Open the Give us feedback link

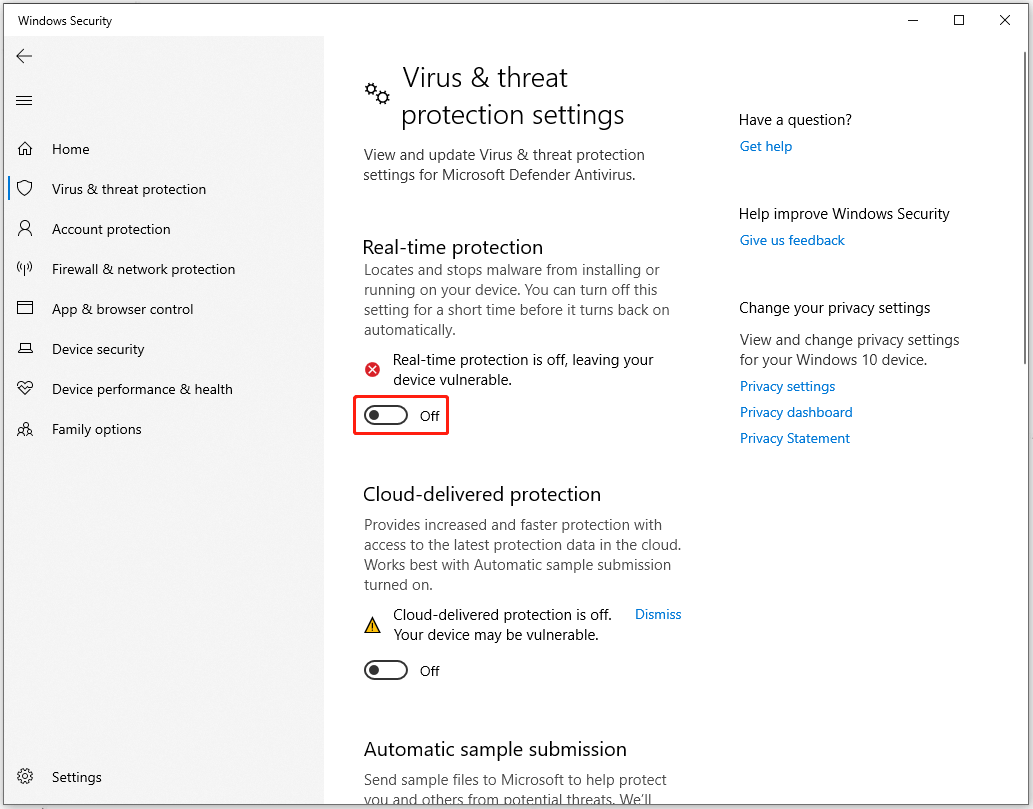[791, 240]
